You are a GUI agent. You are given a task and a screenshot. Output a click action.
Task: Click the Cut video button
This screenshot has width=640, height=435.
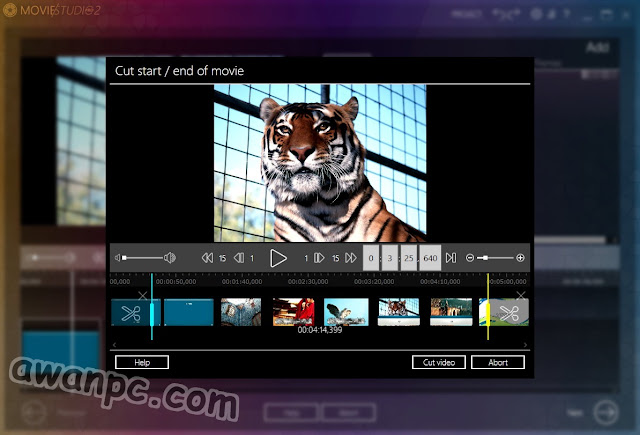439,362
